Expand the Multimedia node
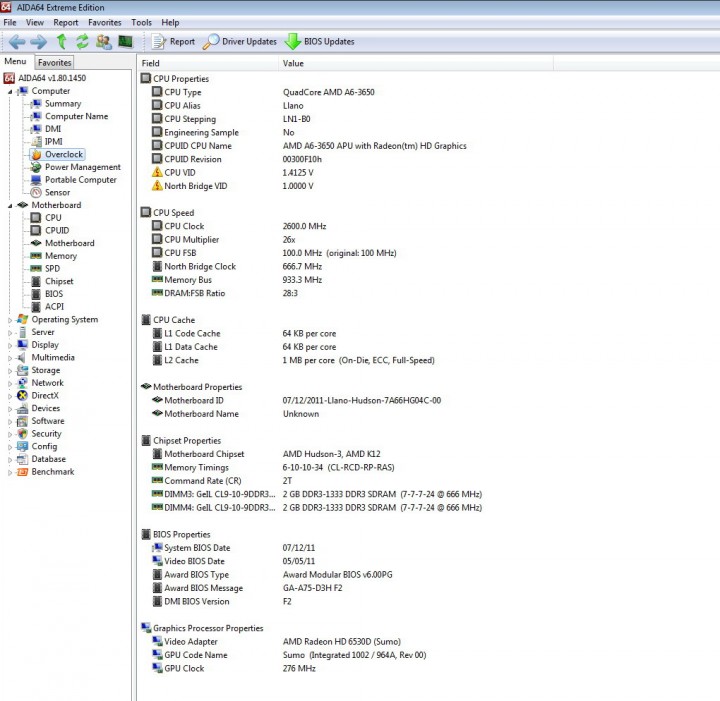Viewport: 720px width, 701px height. click(x=10, y=358)
